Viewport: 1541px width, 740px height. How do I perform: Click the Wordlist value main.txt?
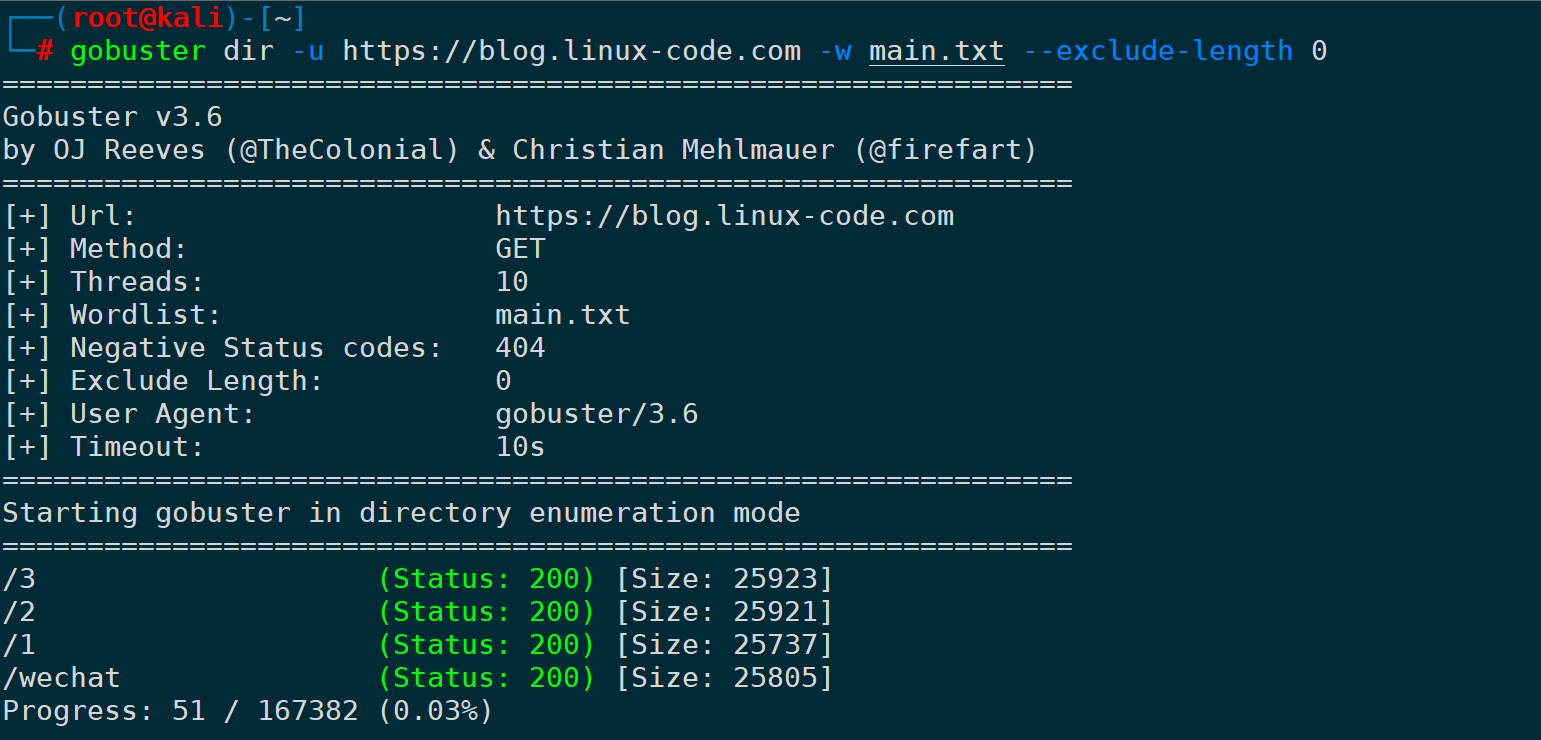562,315
